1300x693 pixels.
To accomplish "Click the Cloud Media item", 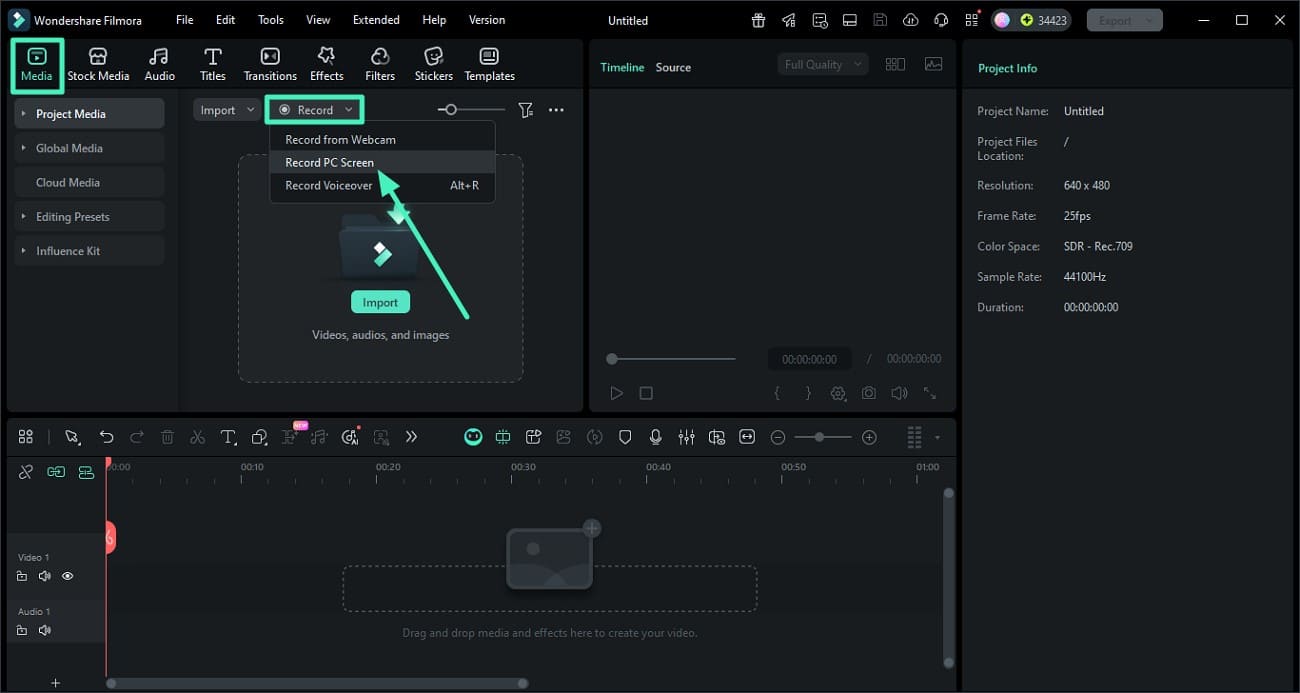I will click(x=89, y=182).
